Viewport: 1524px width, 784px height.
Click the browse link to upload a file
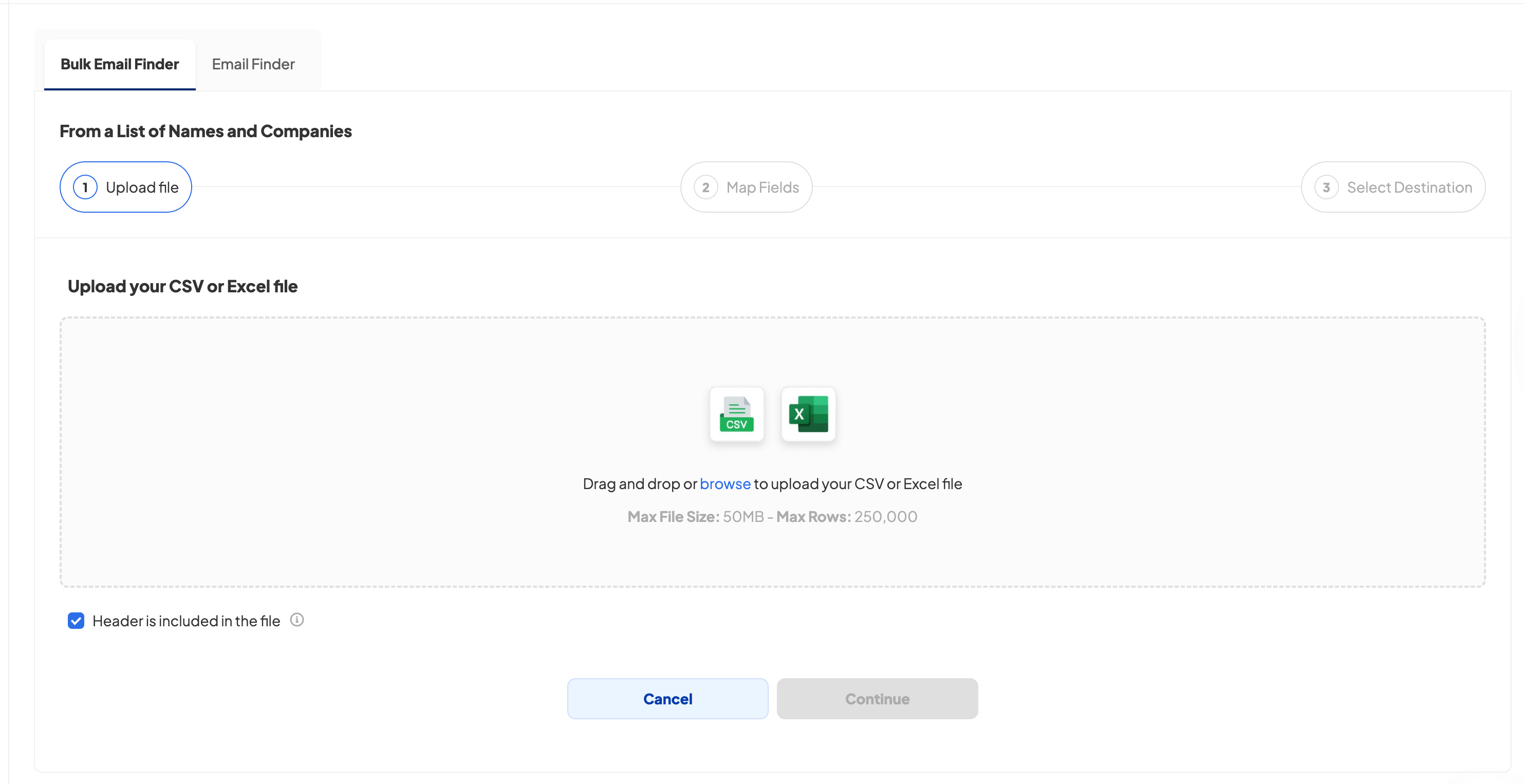[724, 483]
